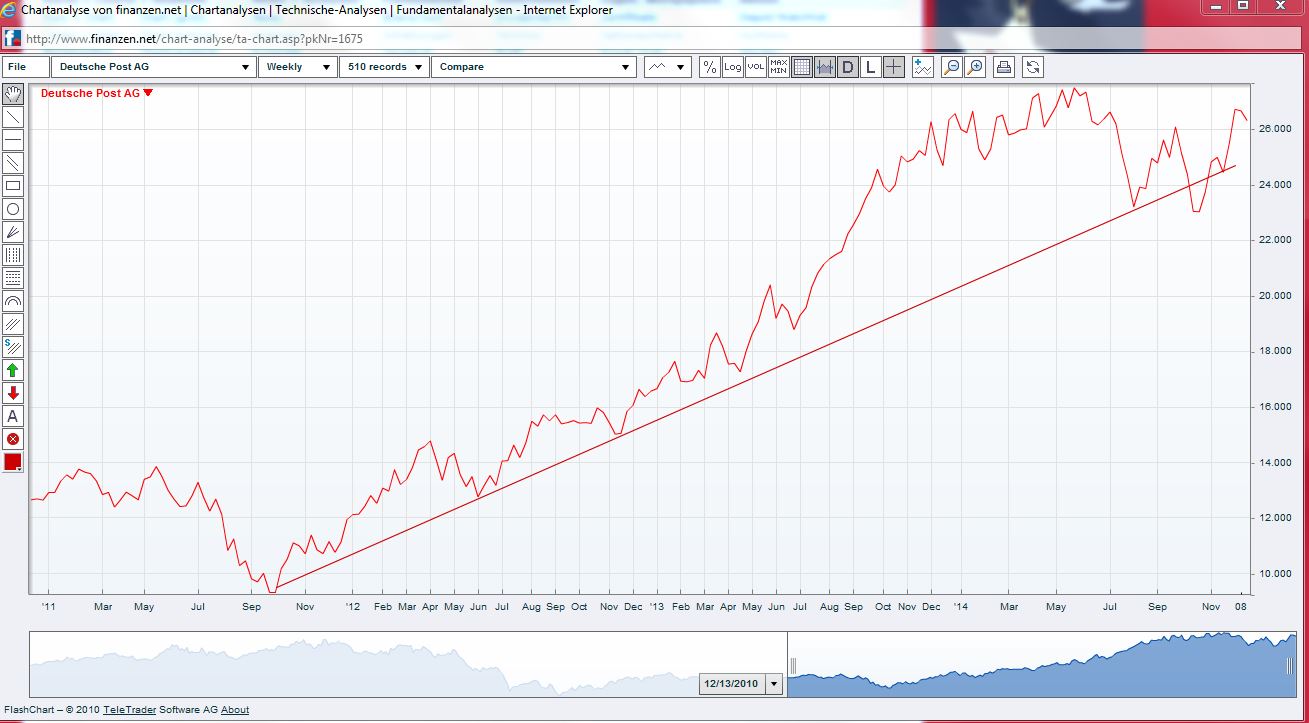This screenshot has width=1309, height=723.
Task: Toggle percent scale display
Action: tap(709, 67)
